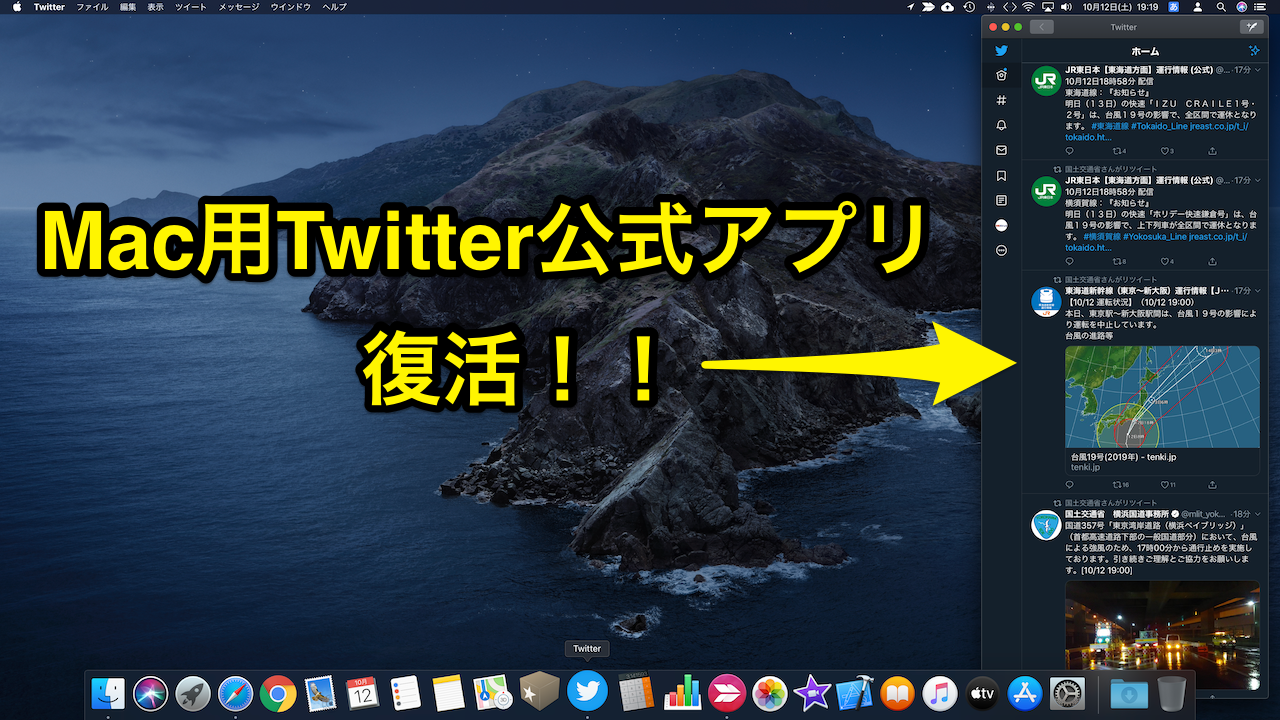Open Bookmarks in the Twitter sidebar
Image resolution: width=1280 pixels, height=720 pixels.
(x=1002, y=175)
